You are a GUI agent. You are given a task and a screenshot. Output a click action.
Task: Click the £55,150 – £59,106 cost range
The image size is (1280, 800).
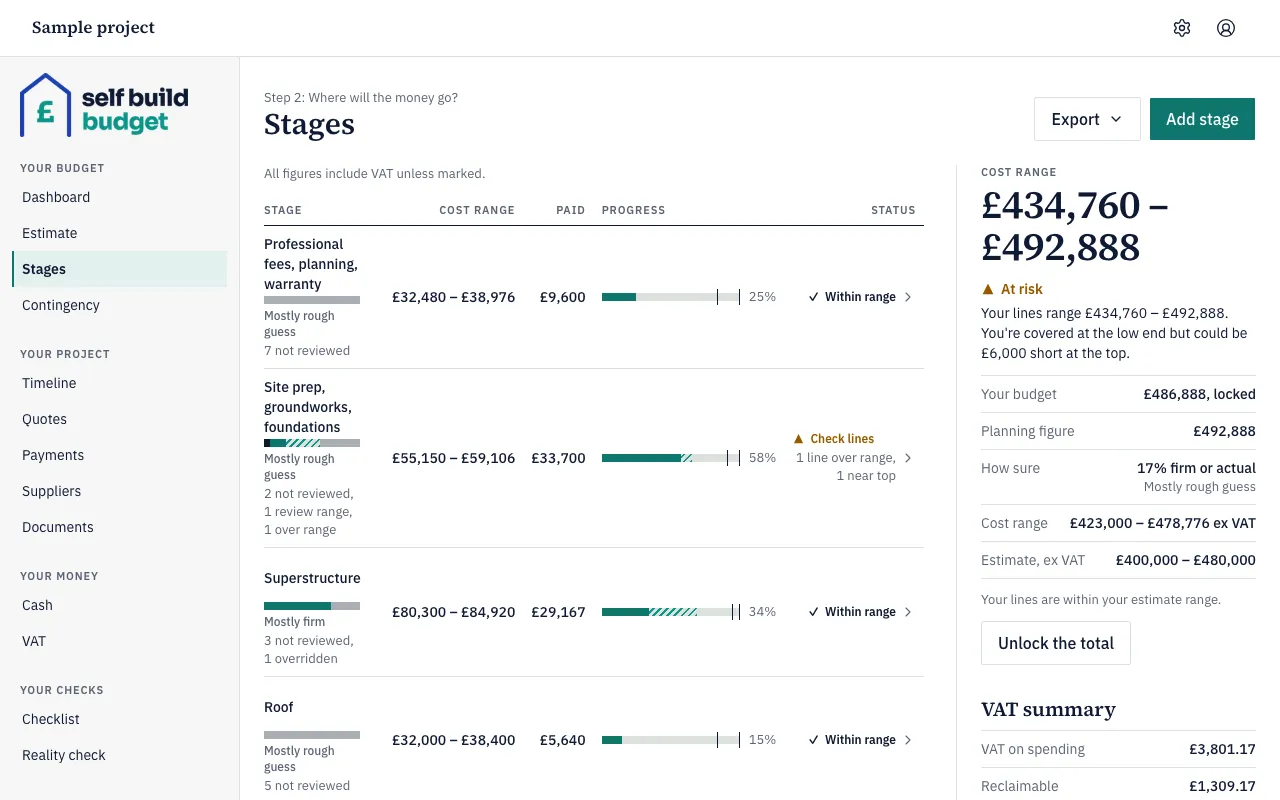(453, 458)
